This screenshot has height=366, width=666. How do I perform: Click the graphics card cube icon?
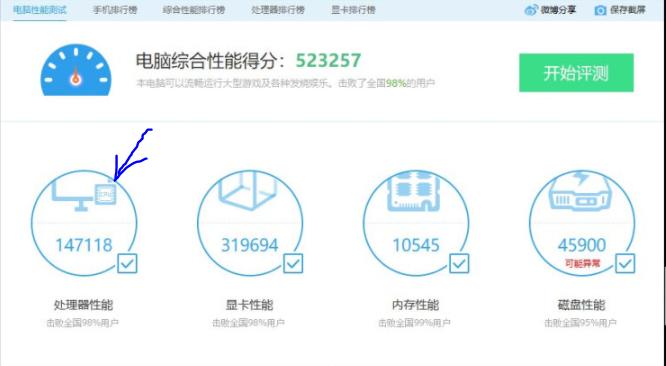coord(248,190)
